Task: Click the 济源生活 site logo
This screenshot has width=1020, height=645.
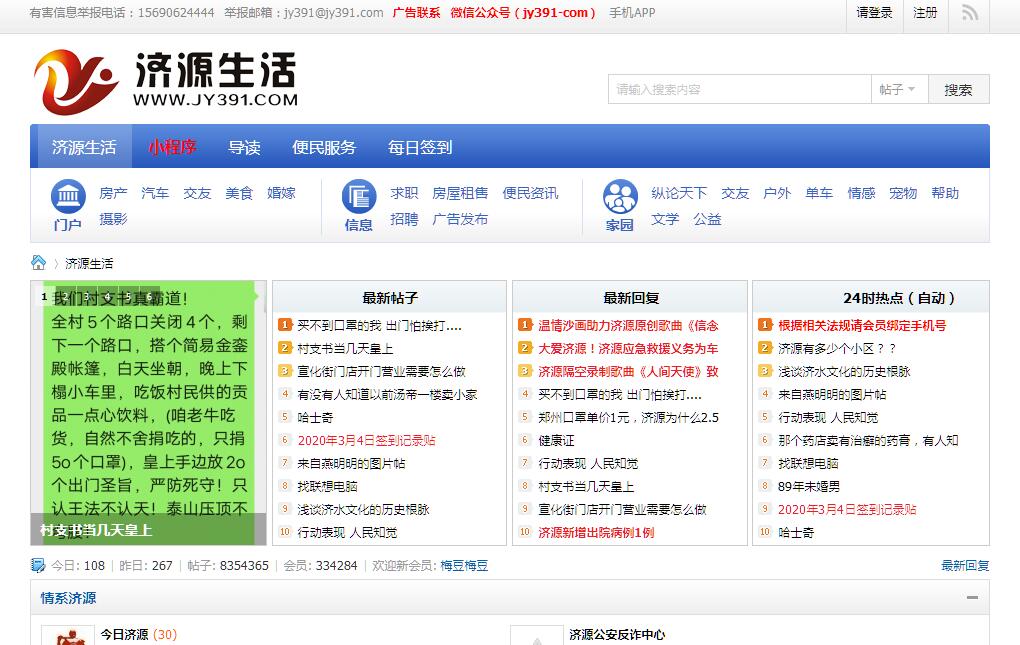Action: 166,80
